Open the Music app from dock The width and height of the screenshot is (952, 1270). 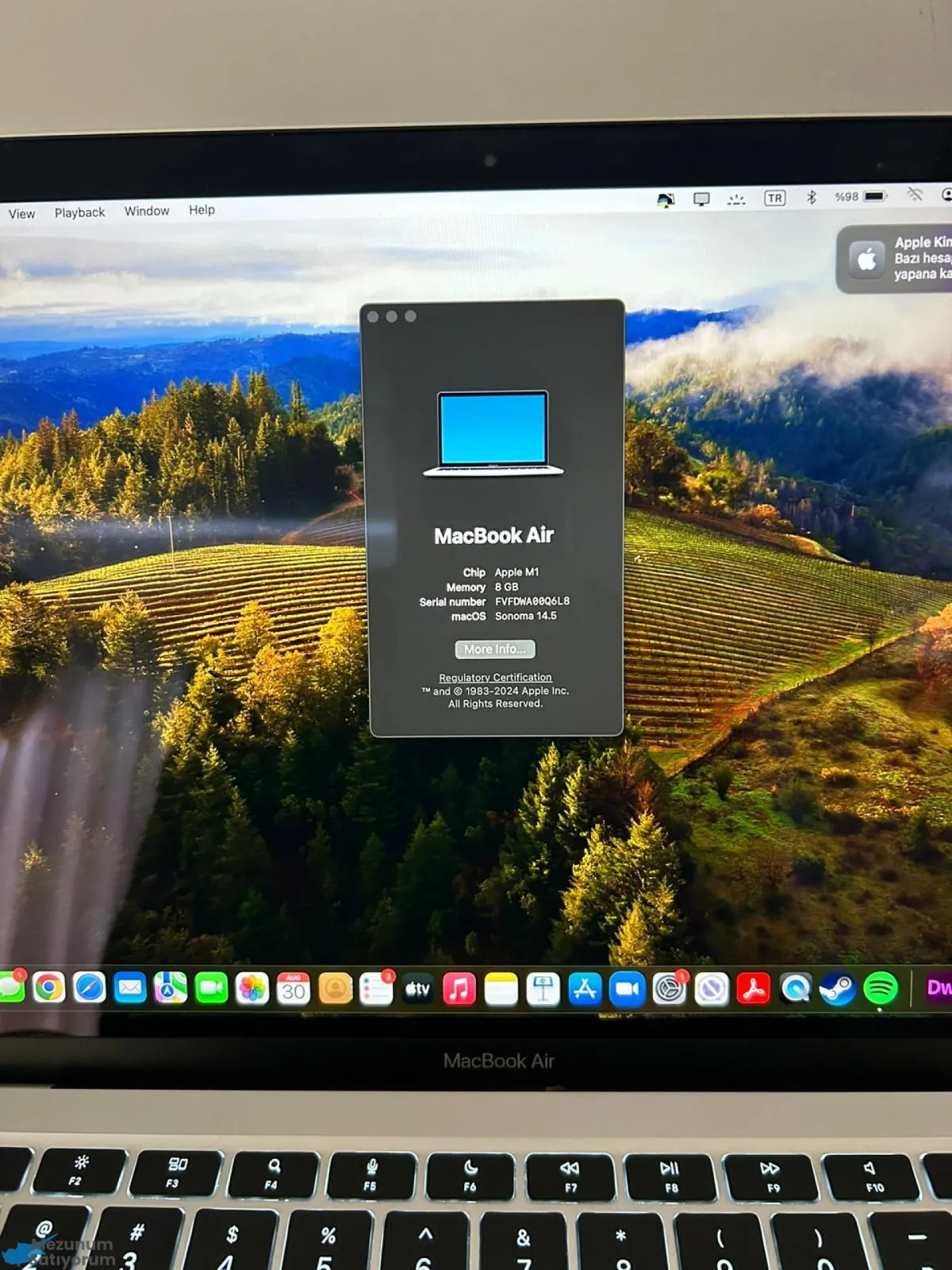click(459, 990)
